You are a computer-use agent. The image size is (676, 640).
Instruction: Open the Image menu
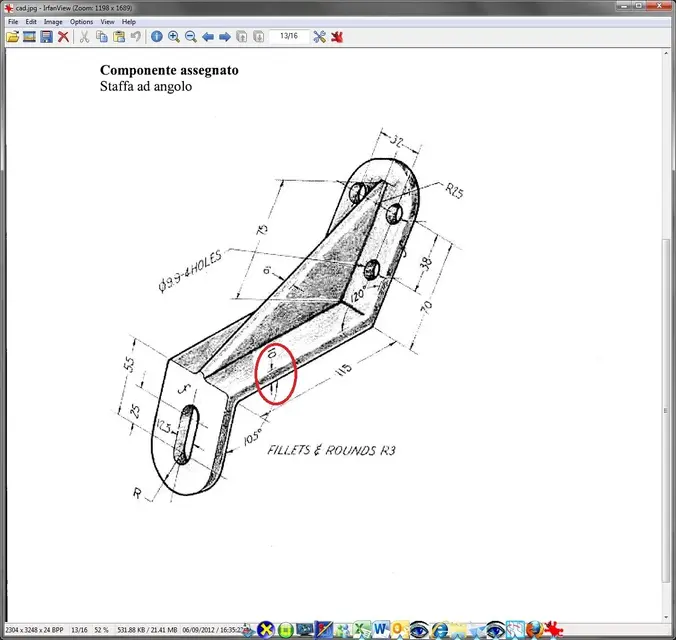click(x=53, y=22)
